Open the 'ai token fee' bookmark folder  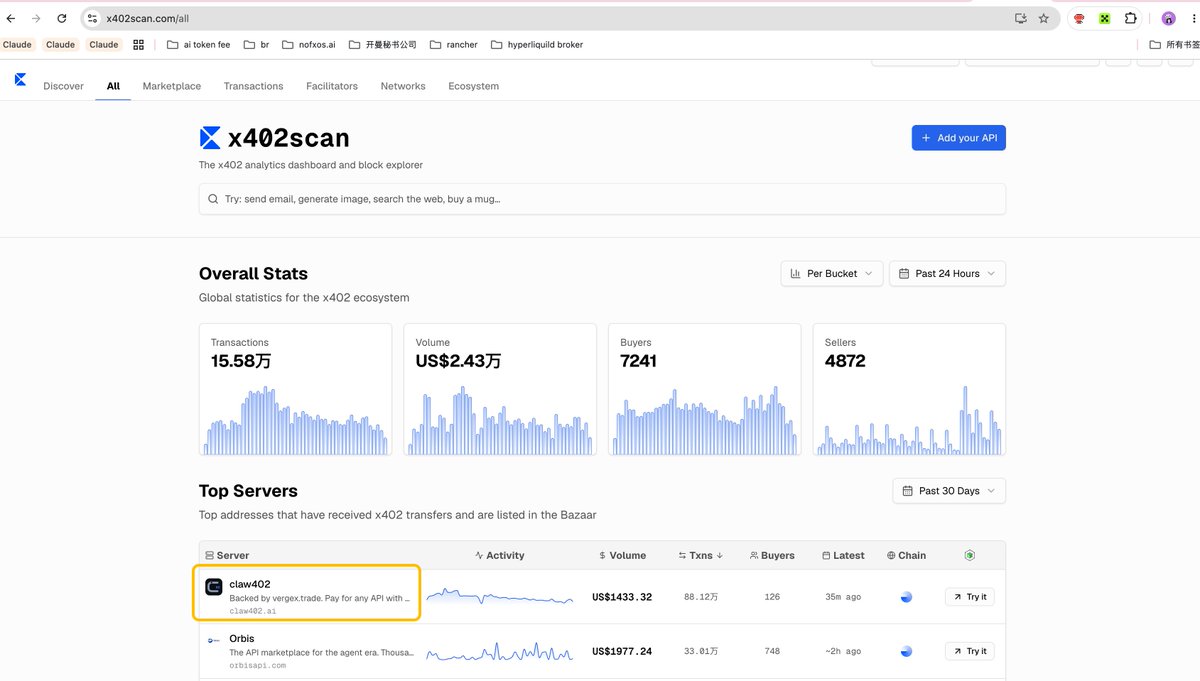(x=198, y=44)
